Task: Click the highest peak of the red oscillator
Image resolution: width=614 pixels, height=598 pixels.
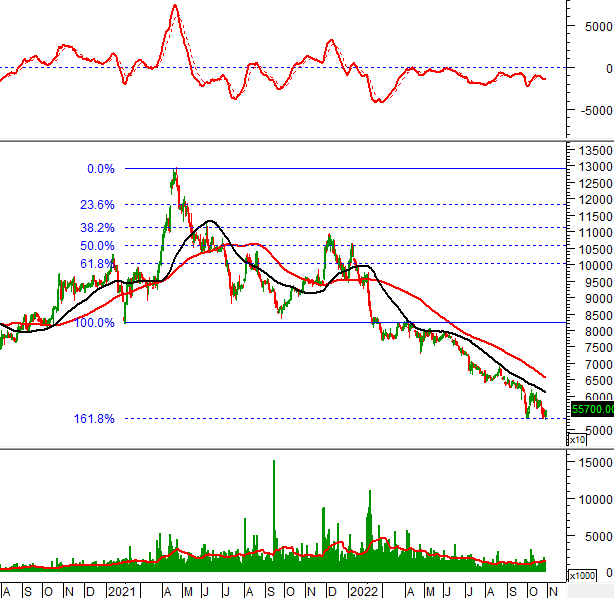Action: (175, 8)
